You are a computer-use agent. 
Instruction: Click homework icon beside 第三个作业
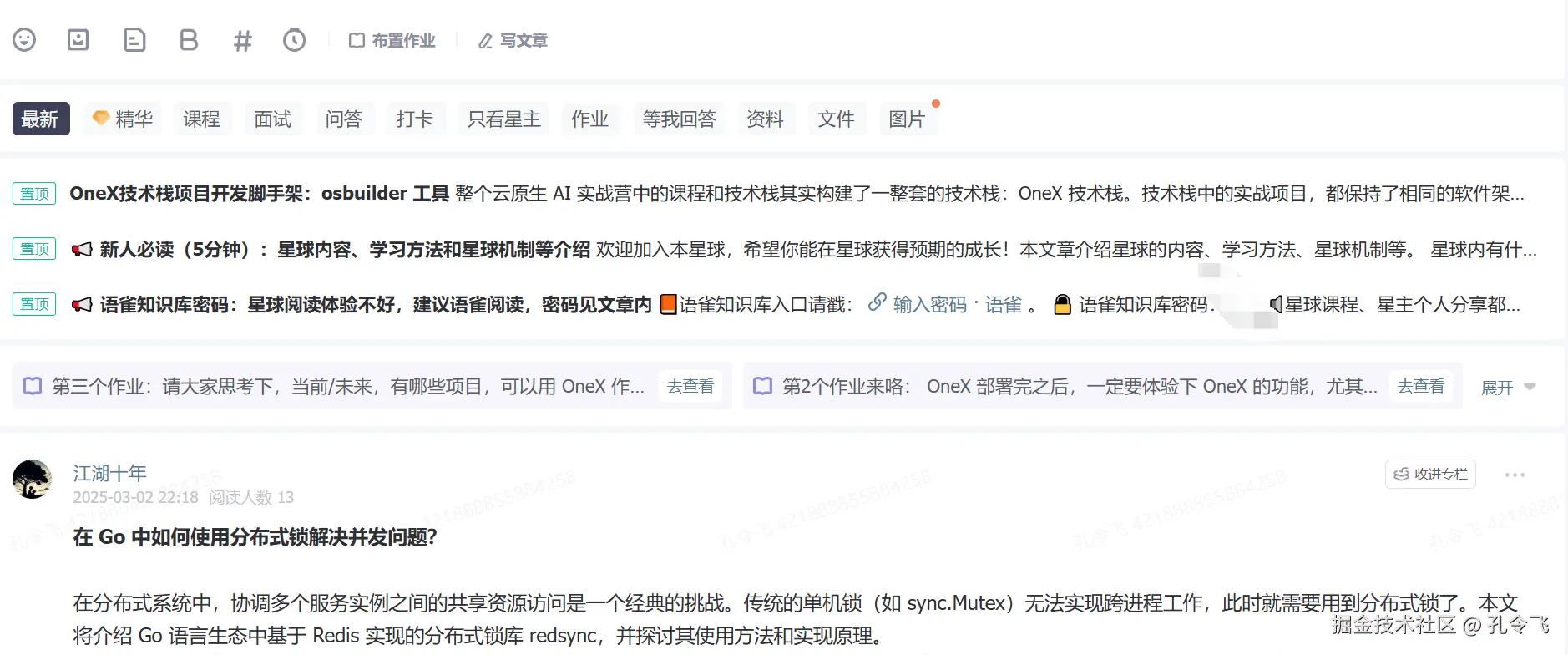click(x=33, y=386)
